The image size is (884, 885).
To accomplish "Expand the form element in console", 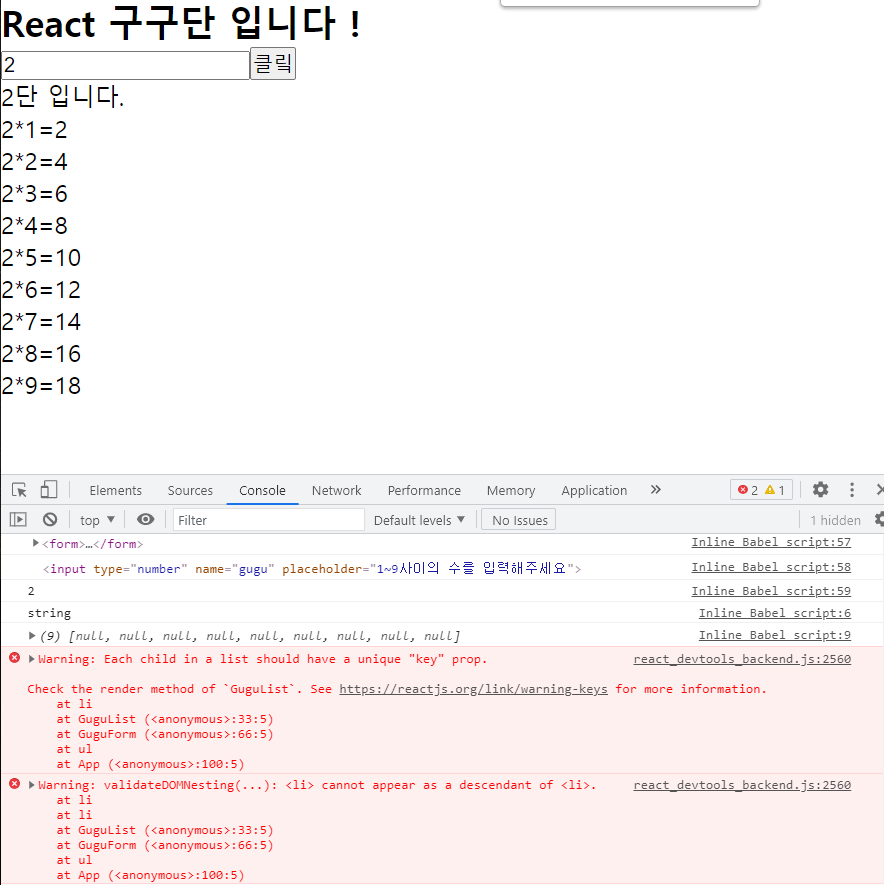I will (36, 543).
